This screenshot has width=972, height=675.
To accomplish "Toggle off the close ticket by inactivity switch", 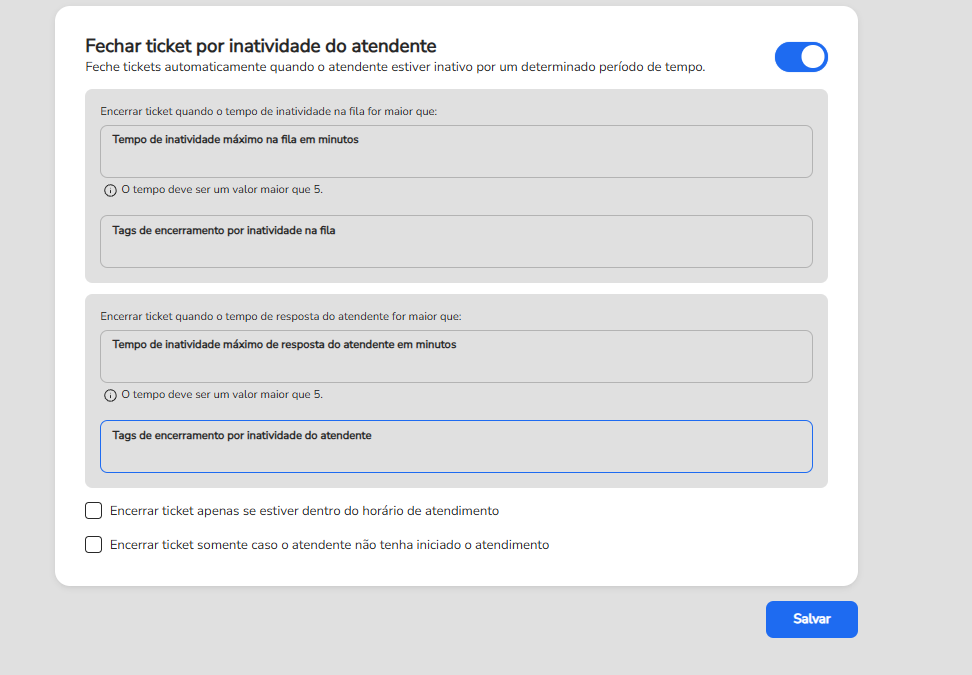I will [801, 57].
